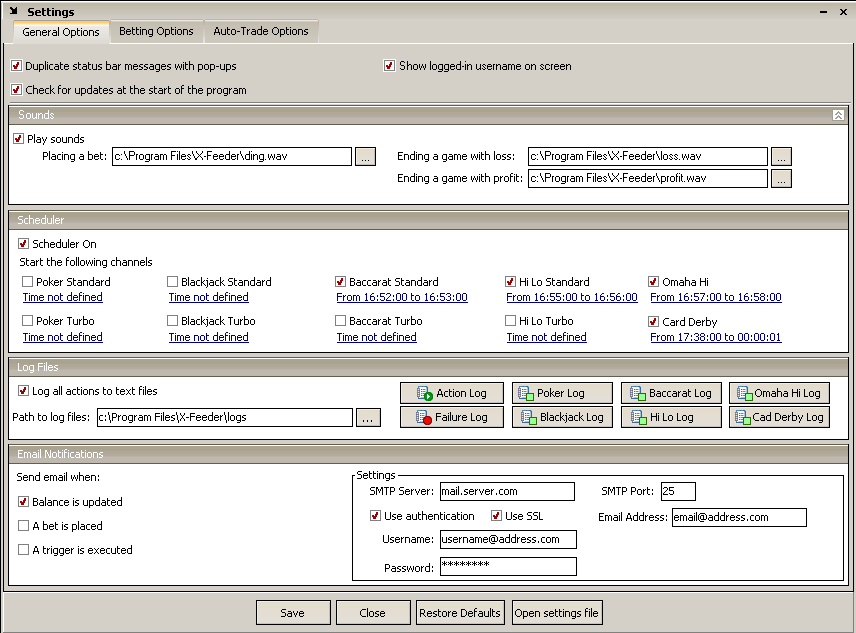
Task: Focus the Placing a bet path field
Action: [232, 157]
